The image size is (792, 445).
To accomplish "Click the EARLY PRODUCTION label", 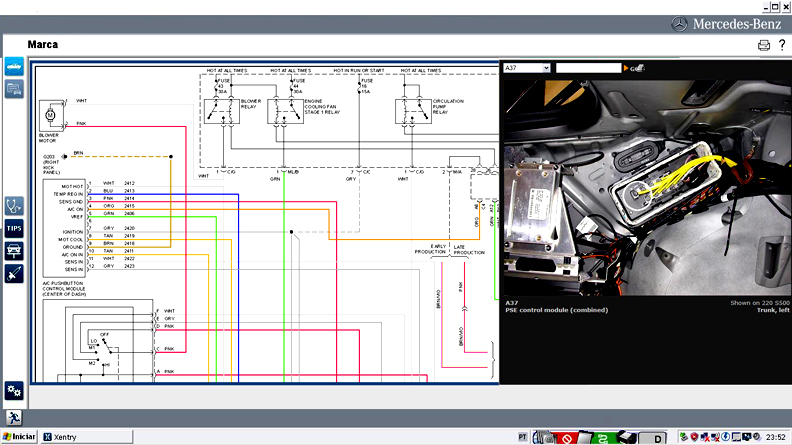I will [431, 249].
